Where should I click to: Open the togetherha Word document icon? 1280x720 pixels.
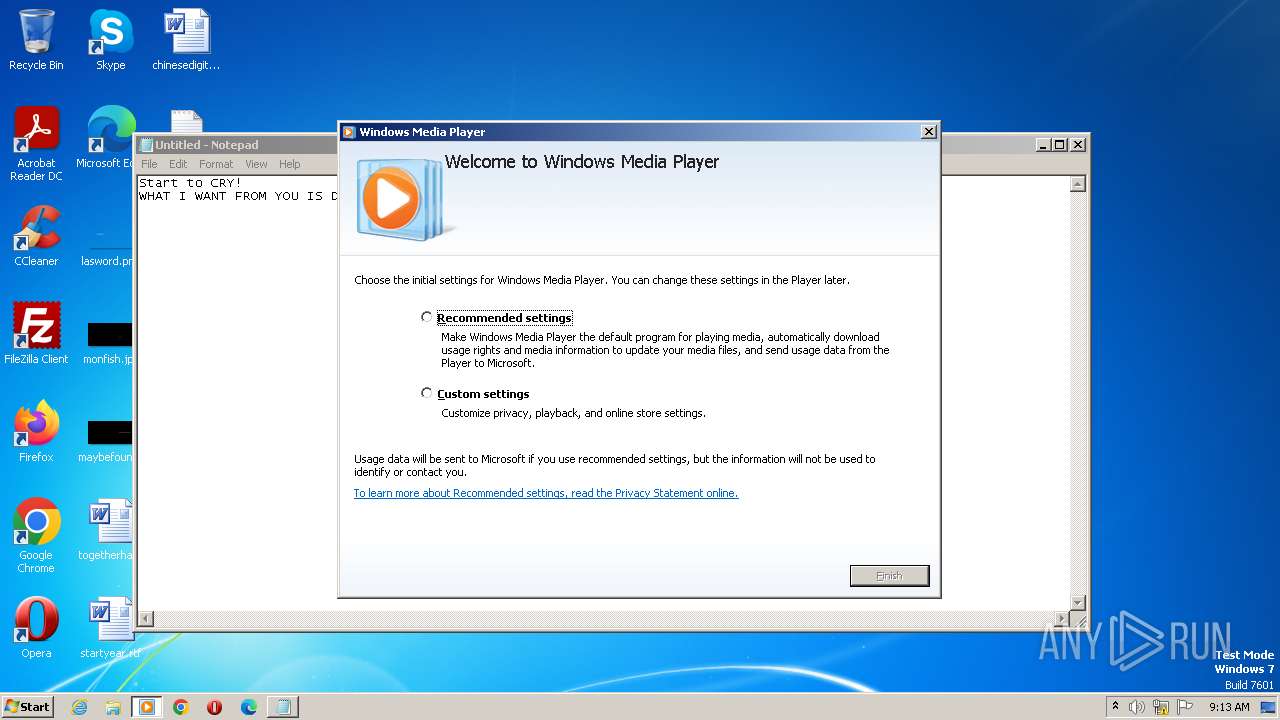(x=108, y=530)
